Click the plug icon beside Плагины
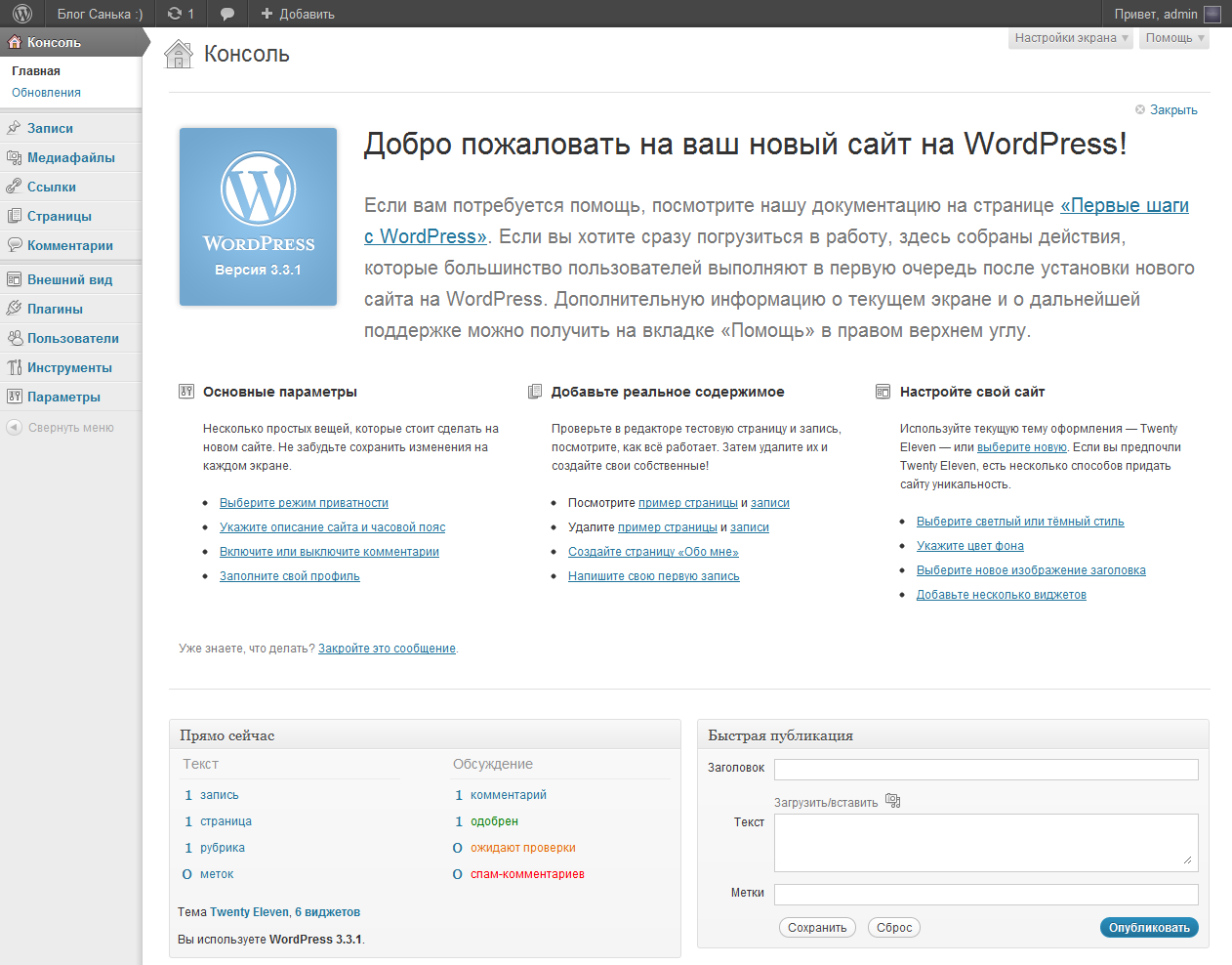 pyautogui.click(x=14, y=309)
